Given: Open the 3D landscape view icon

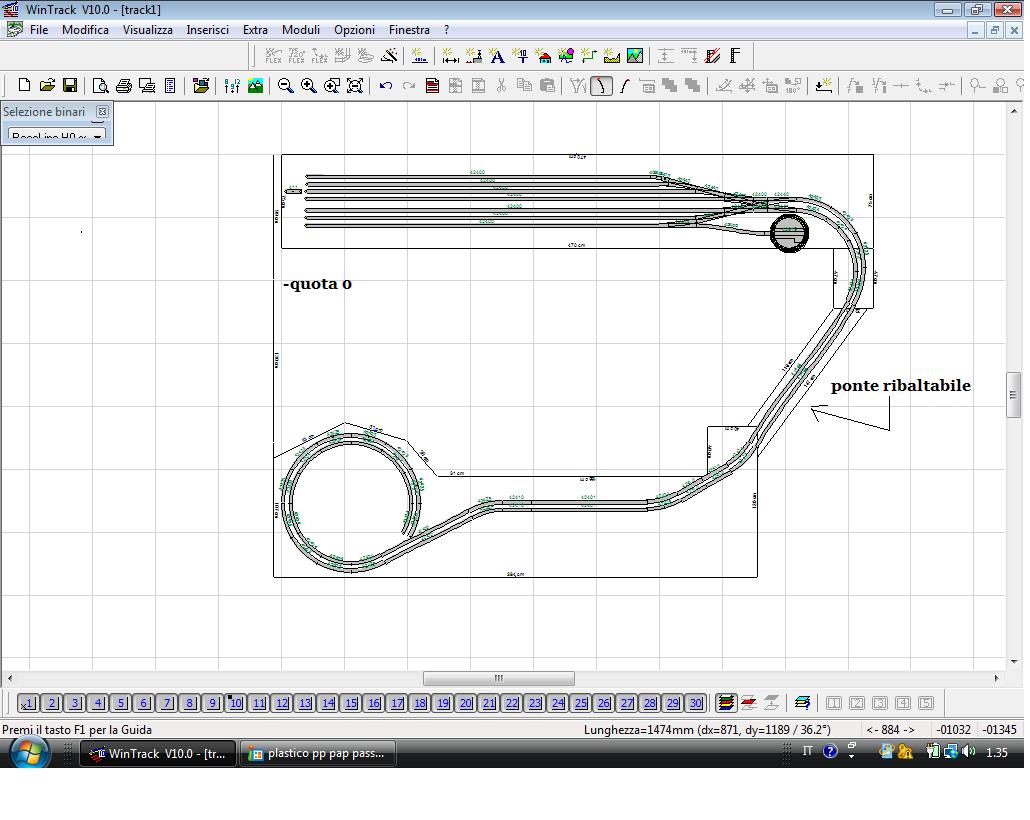Looking at the screenshot, I should (256, 85).
